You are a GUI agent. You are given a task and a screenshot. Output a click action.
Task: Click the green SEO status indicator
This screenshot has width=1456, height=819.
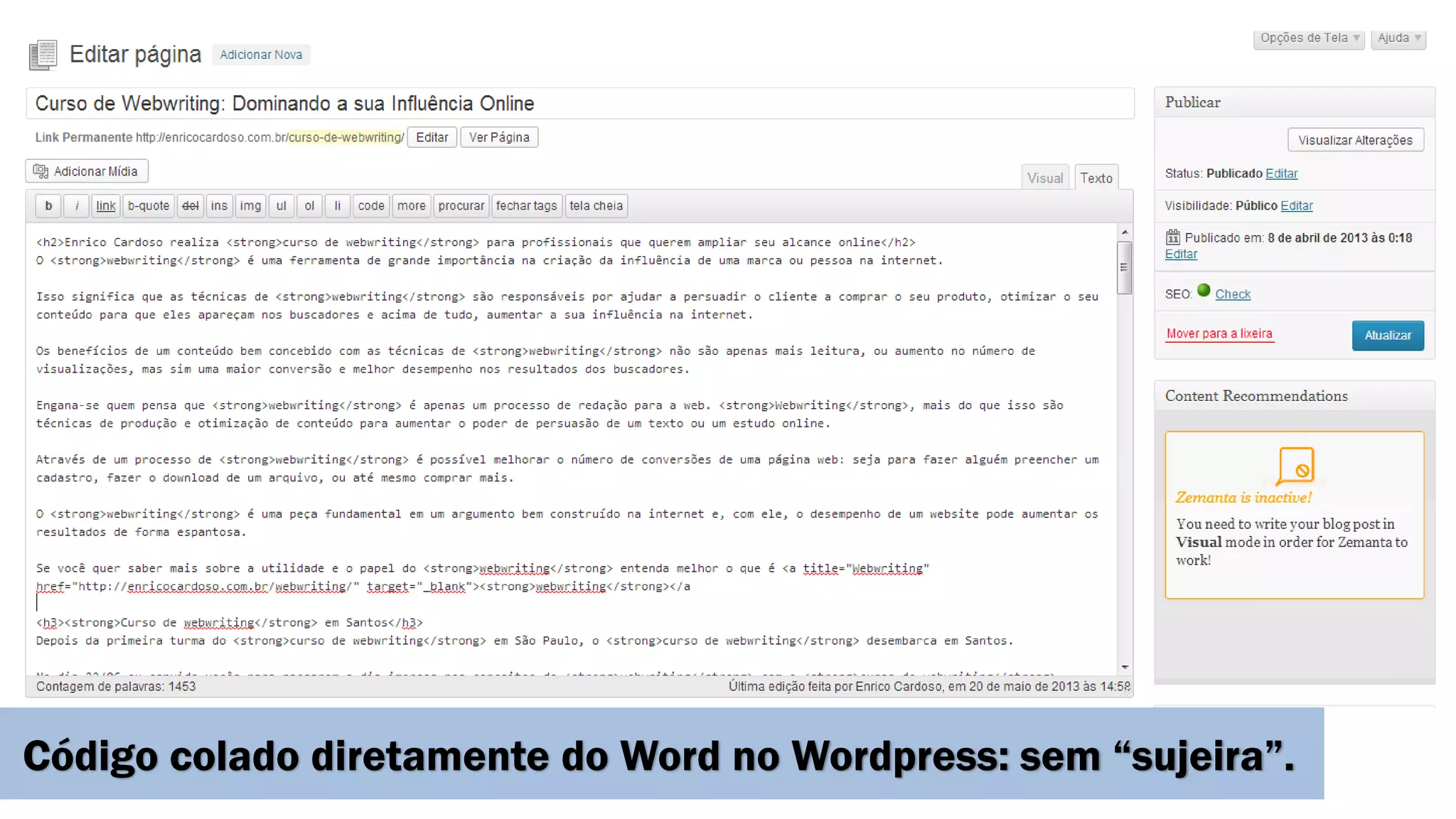pos(1204,290)
